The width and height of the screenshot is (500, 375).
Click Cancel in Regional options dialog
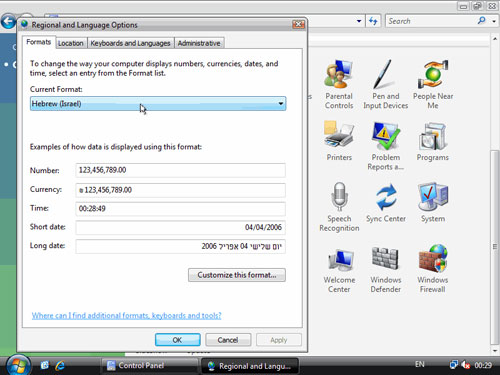[228, 340]
